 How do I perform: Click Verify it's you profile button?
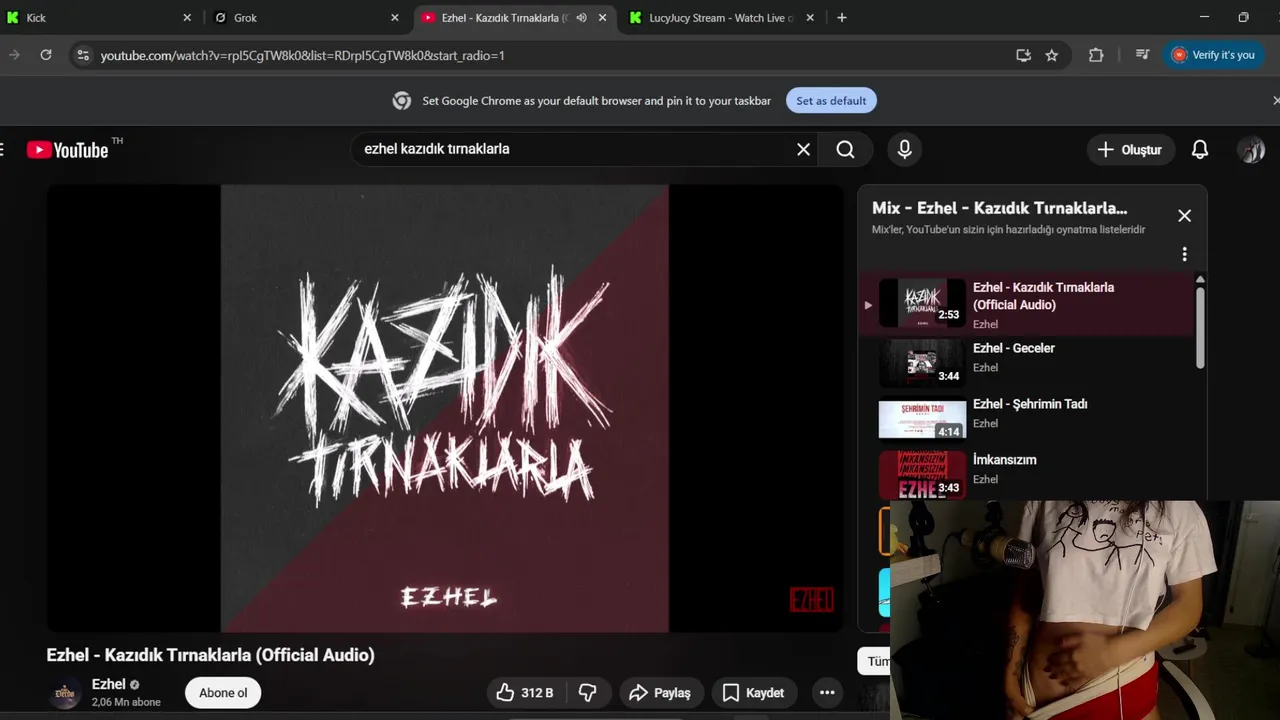pyautogui.click(x=1213, y=55)
